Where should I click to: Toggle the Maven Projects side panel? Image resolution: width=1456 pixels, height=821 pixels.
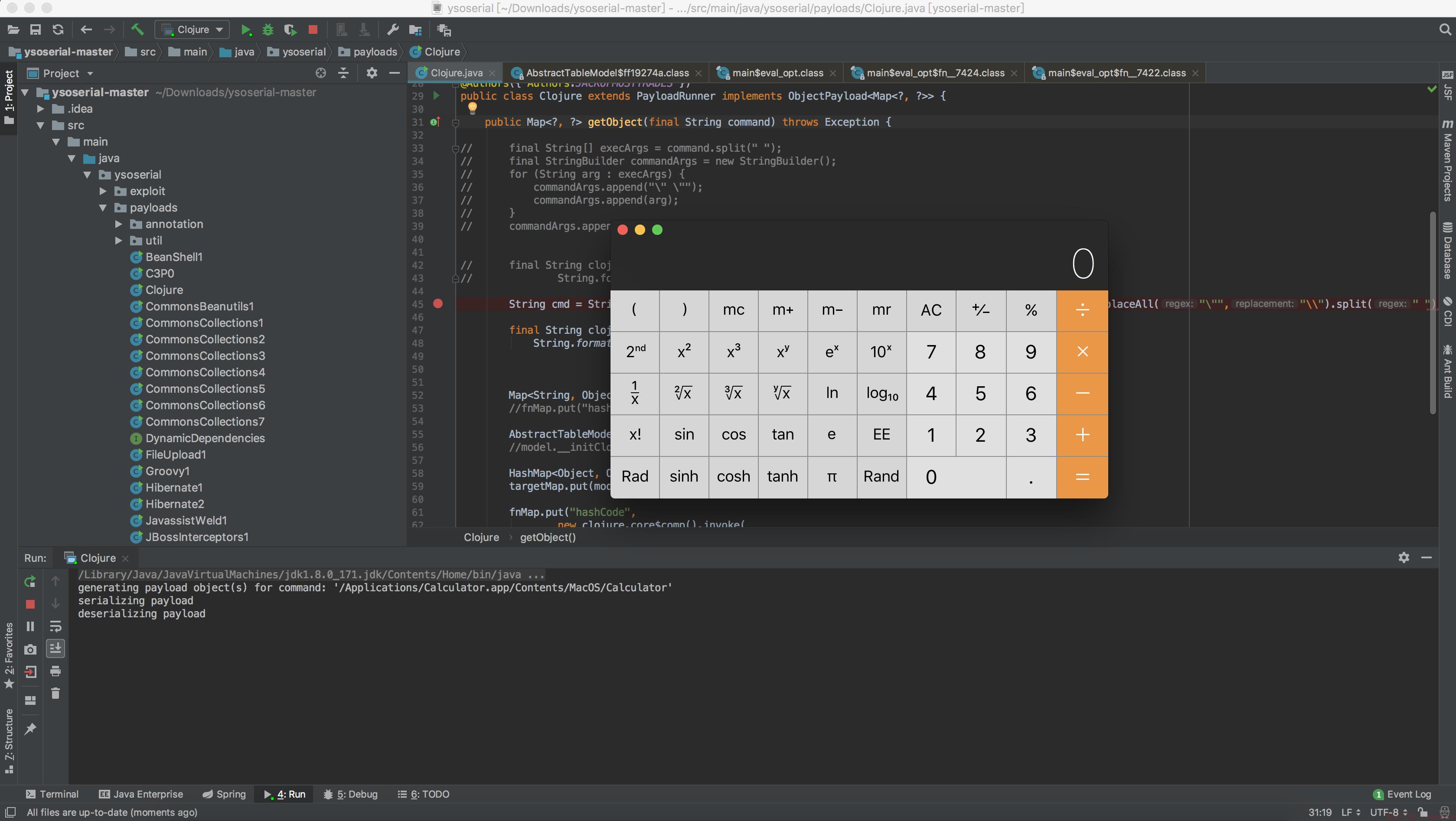tap(1447, 160)
